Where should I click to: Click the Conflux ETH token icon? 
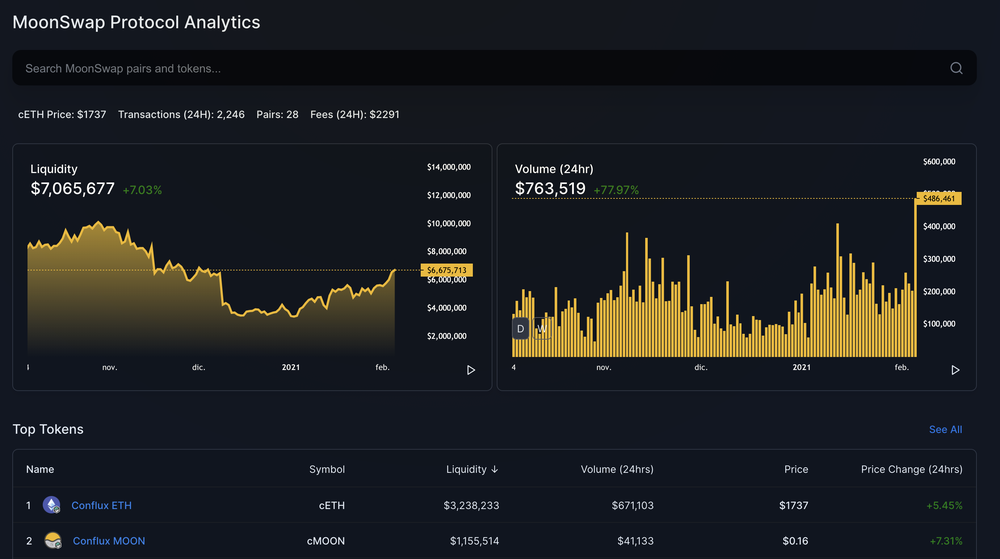point(52,505)
